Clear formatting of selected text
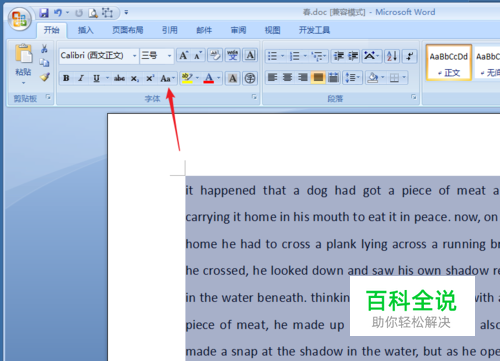Viewport: 500px width, 361px height. point(215,55)
